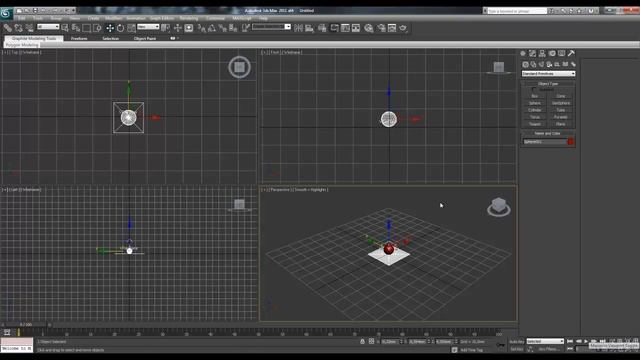The image size is (640, 360).
Task: Click the Select Object tool
Action: pos(65,28)
